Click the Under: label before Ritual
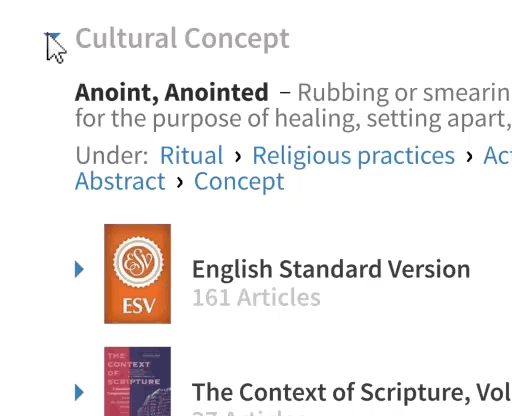512x416 pixels. 112,156
